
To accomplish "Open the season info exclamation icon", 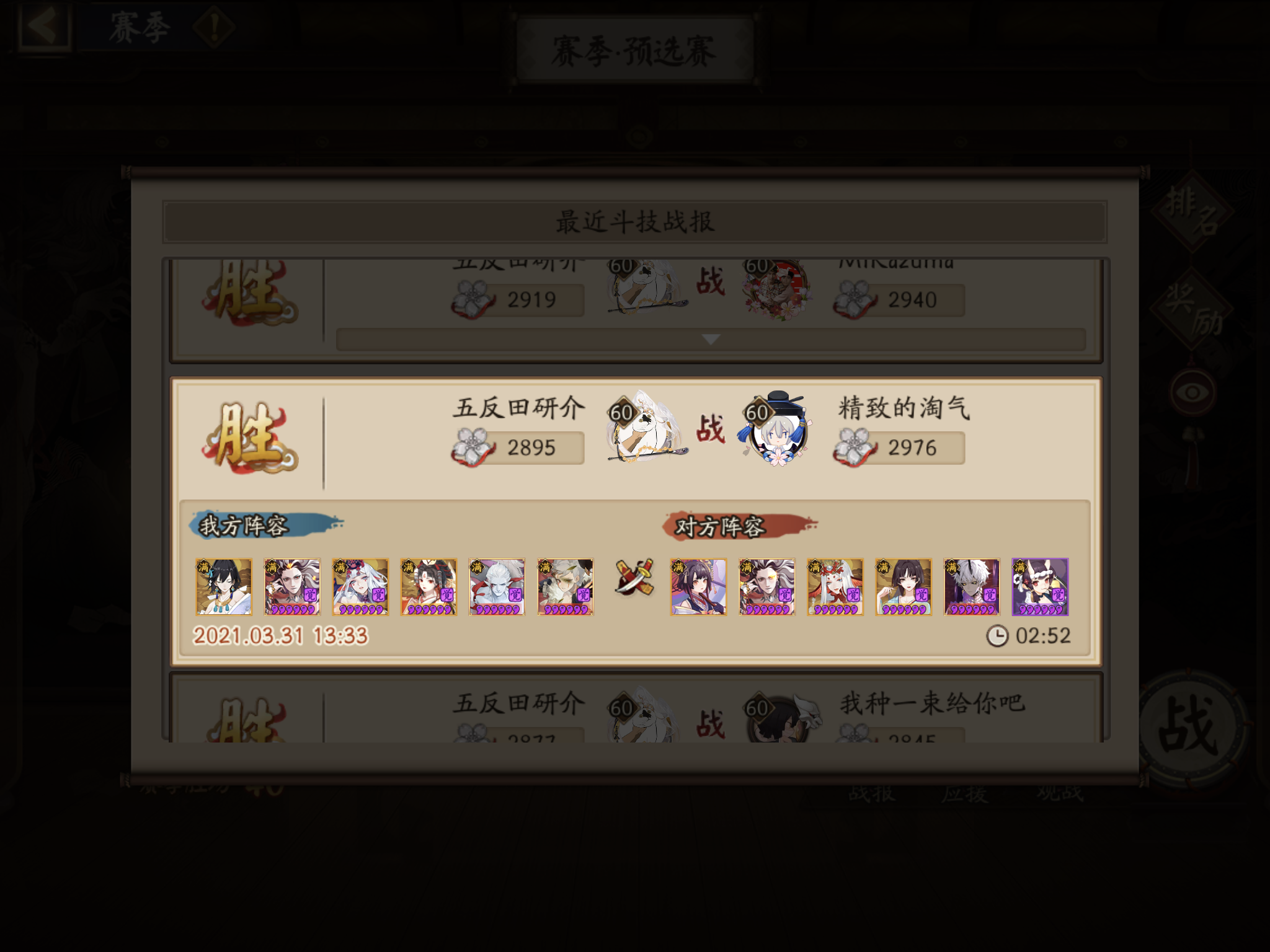I will point(214,27).
